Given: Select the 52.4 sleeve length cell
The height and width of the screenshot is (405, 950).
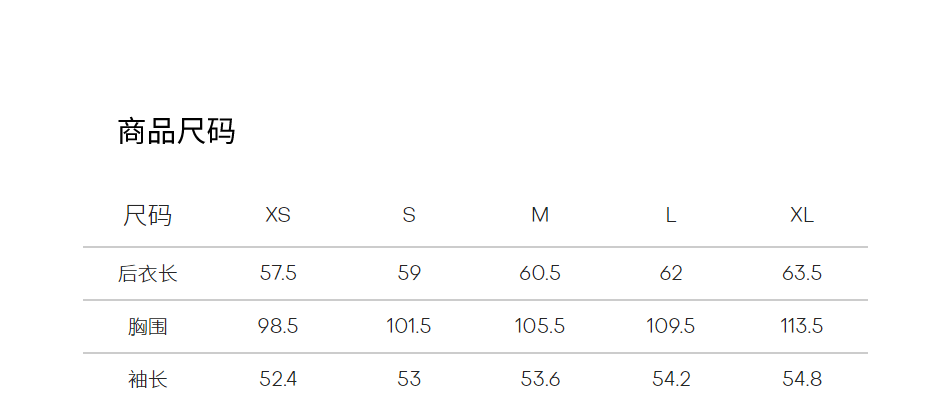Looking at the screenshot, I should click(278, 379).
